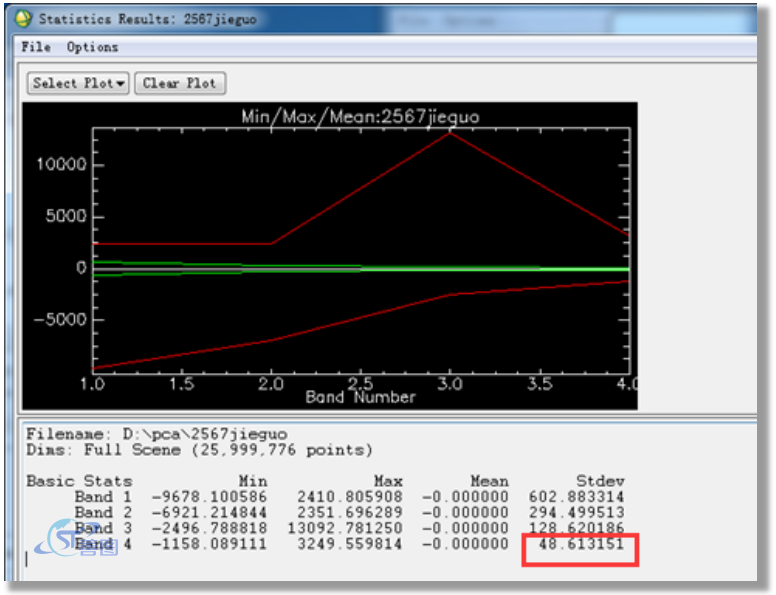Click the Dims Full Scene line
The image size is (776, 595).
(199, 450)
